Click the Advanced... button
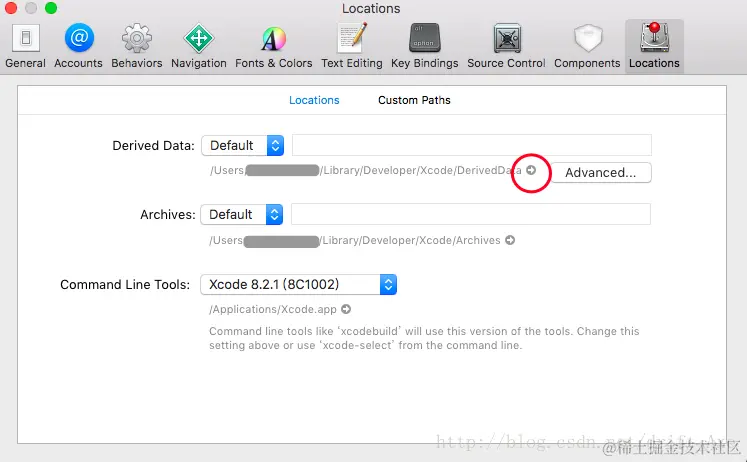The image size is (747, 462). (x=601, y=172)
